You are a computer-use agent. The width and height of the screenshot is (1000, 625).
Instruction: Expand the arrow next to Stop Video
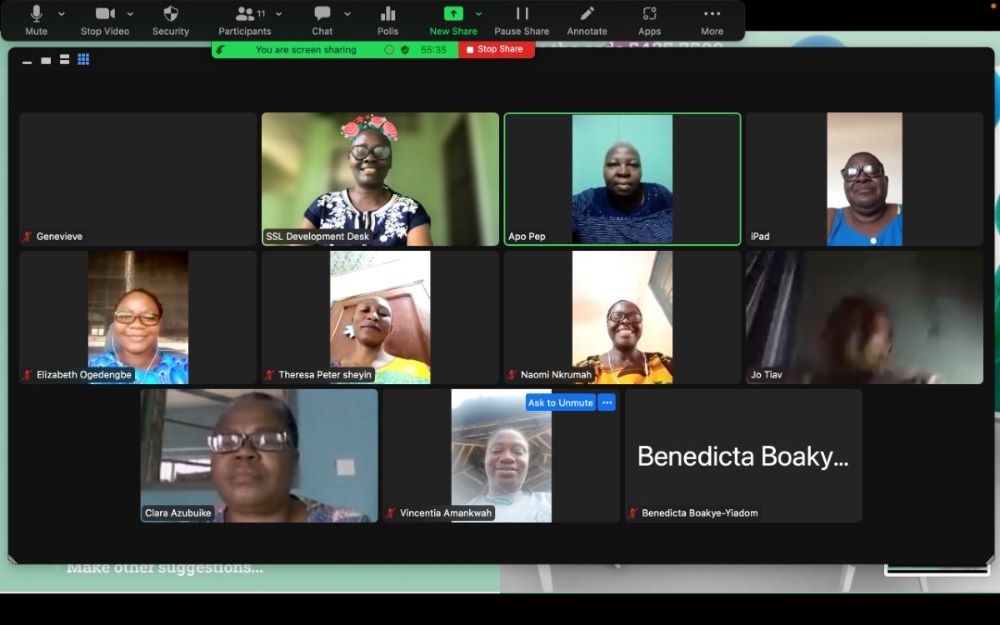pyautogui.click(x=130, y=14)
